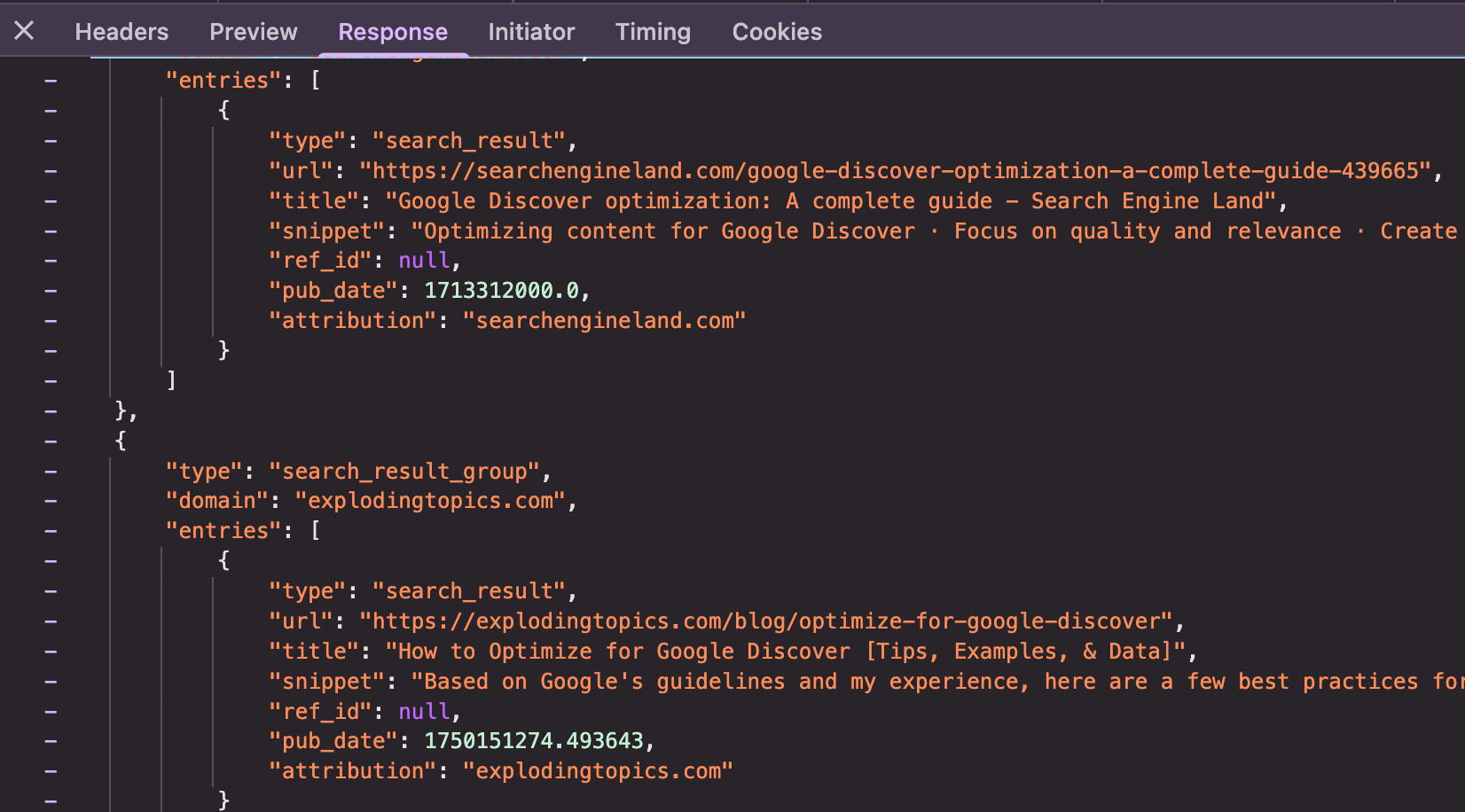Click the "url" key of the explodingtopics entry

pos(301,621)
